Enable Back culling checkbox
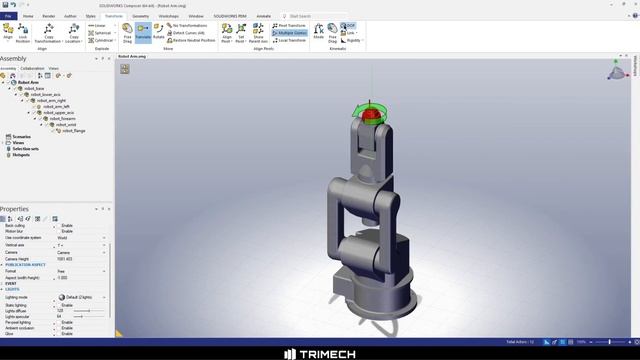The height and width of the screenshot is (360, 640). [x=58, y=226]
